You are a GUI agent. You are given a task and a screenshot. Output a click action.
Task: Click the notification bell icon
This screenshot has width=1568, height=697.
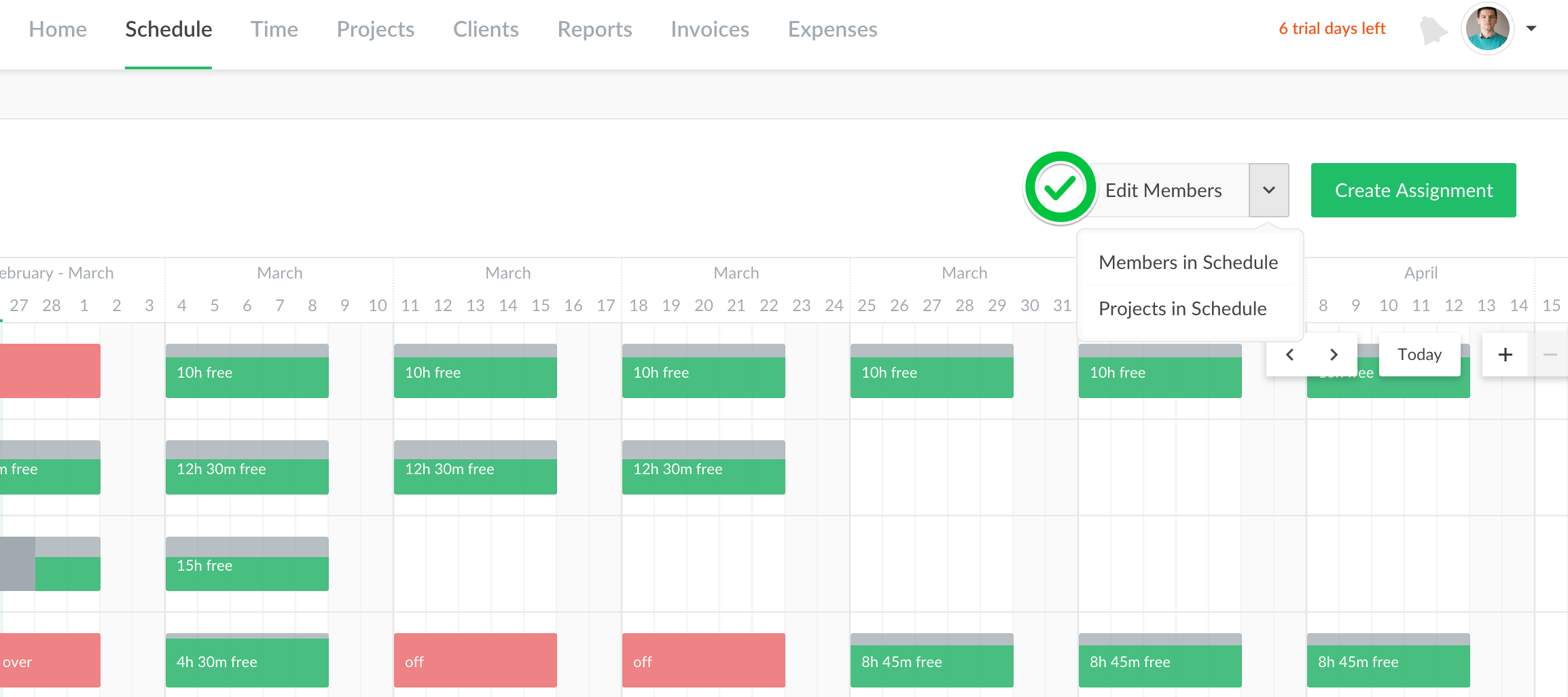click(1432, 31)
